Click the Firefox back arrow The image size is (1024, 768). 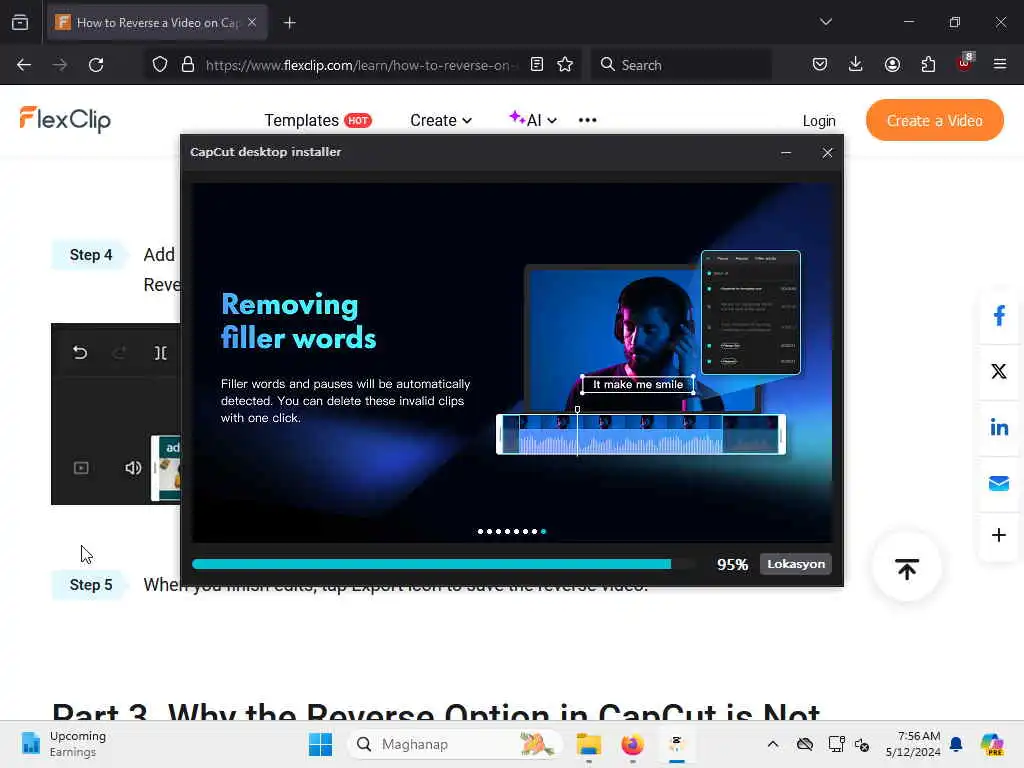point(24,65)
